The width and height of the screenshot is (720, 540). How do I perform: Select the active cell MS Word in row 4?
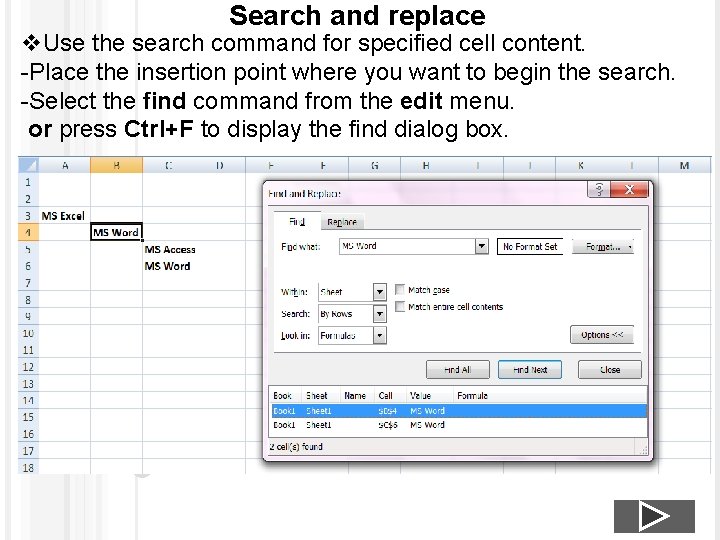116,232
